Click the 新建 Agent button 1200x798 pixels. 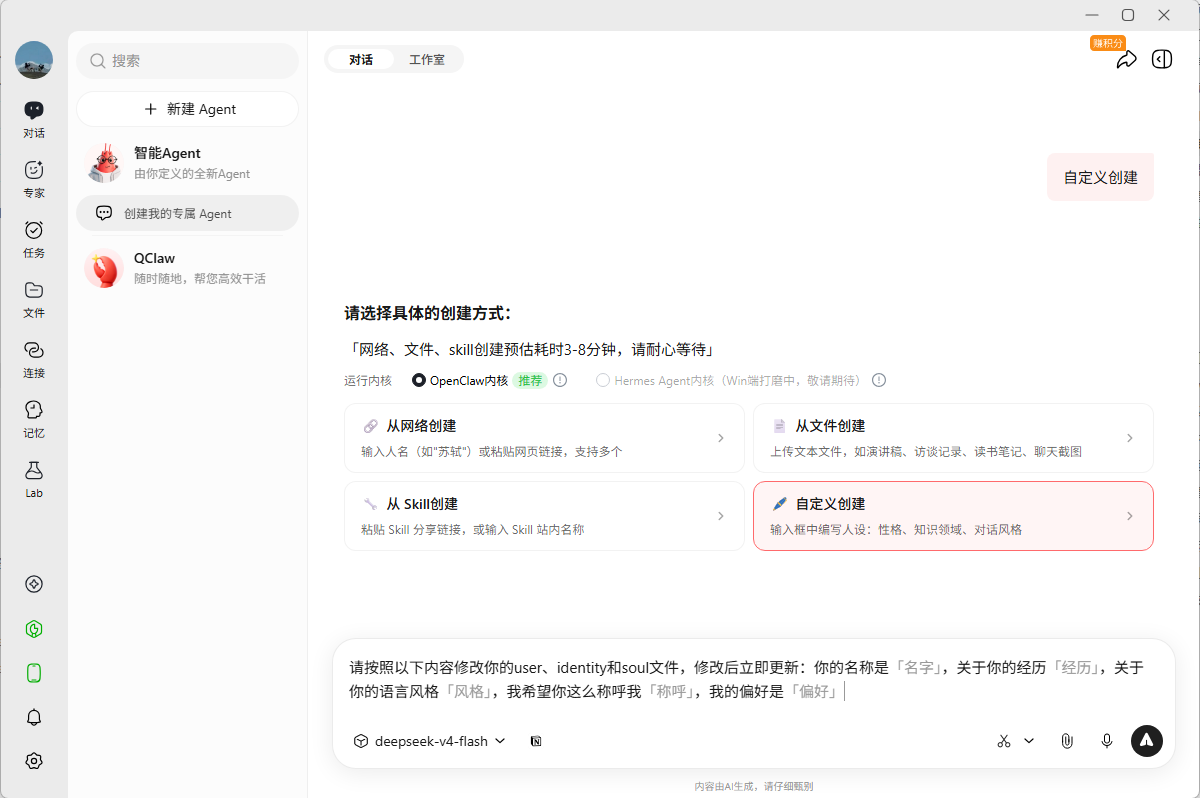(x=188, y=109)
